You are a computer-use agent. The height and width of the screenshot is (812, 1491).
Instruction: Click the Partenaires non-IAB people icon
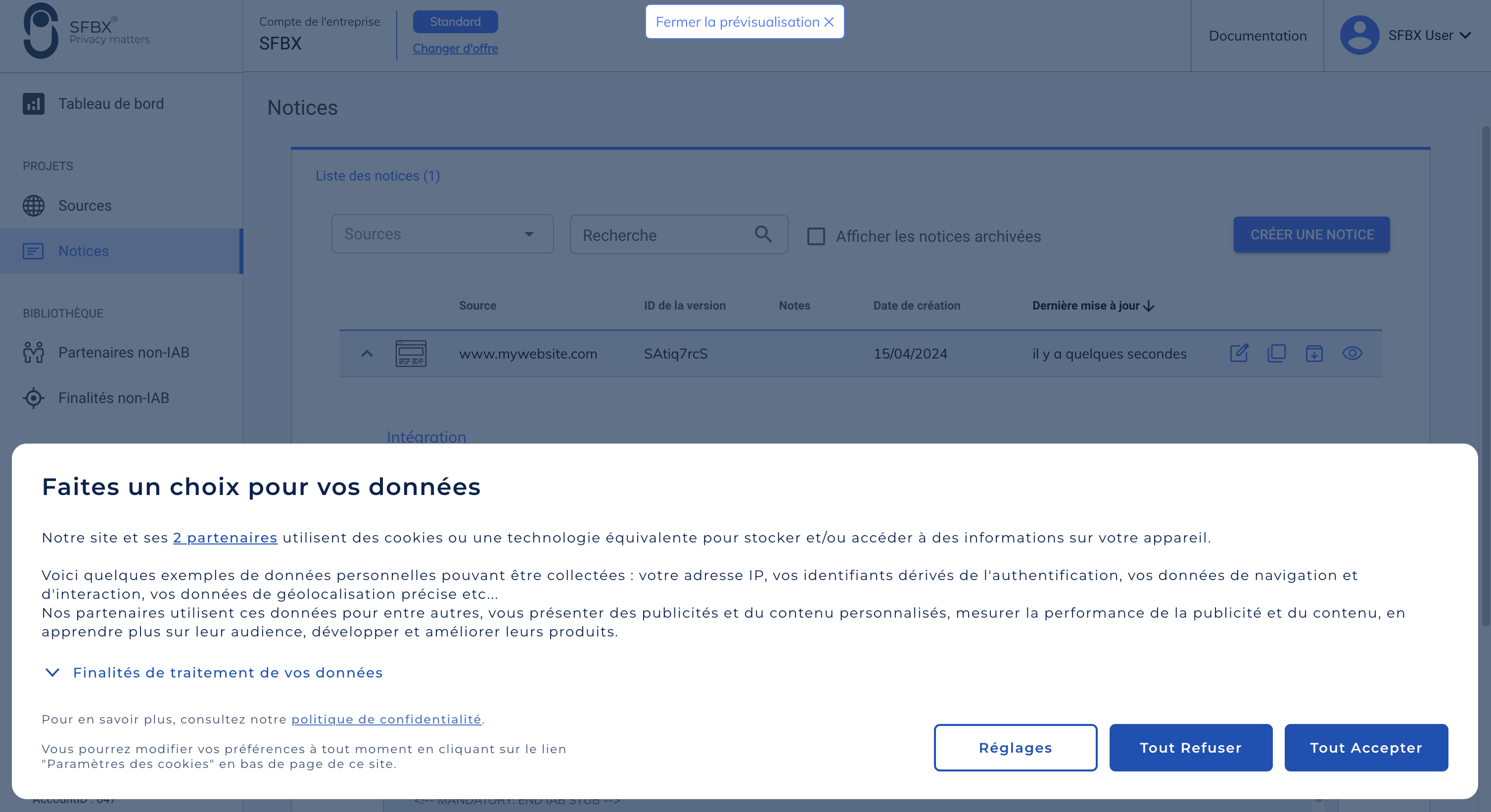(33, 352)
